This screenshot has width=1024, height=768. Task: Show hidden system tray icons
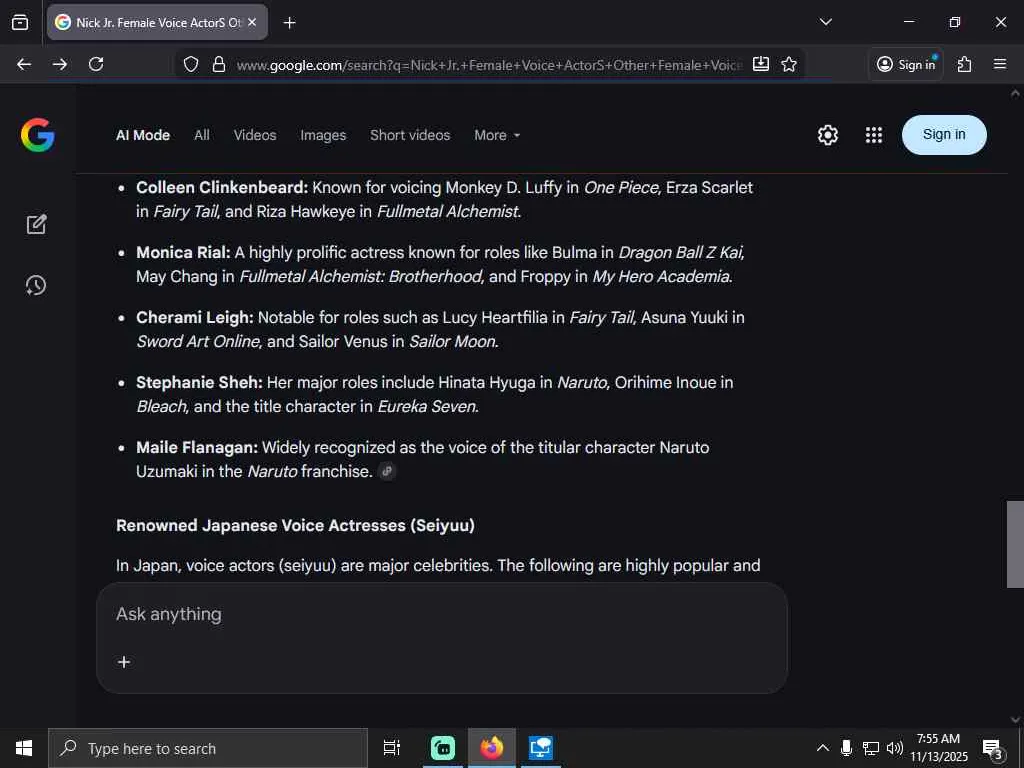click(823, 748)
